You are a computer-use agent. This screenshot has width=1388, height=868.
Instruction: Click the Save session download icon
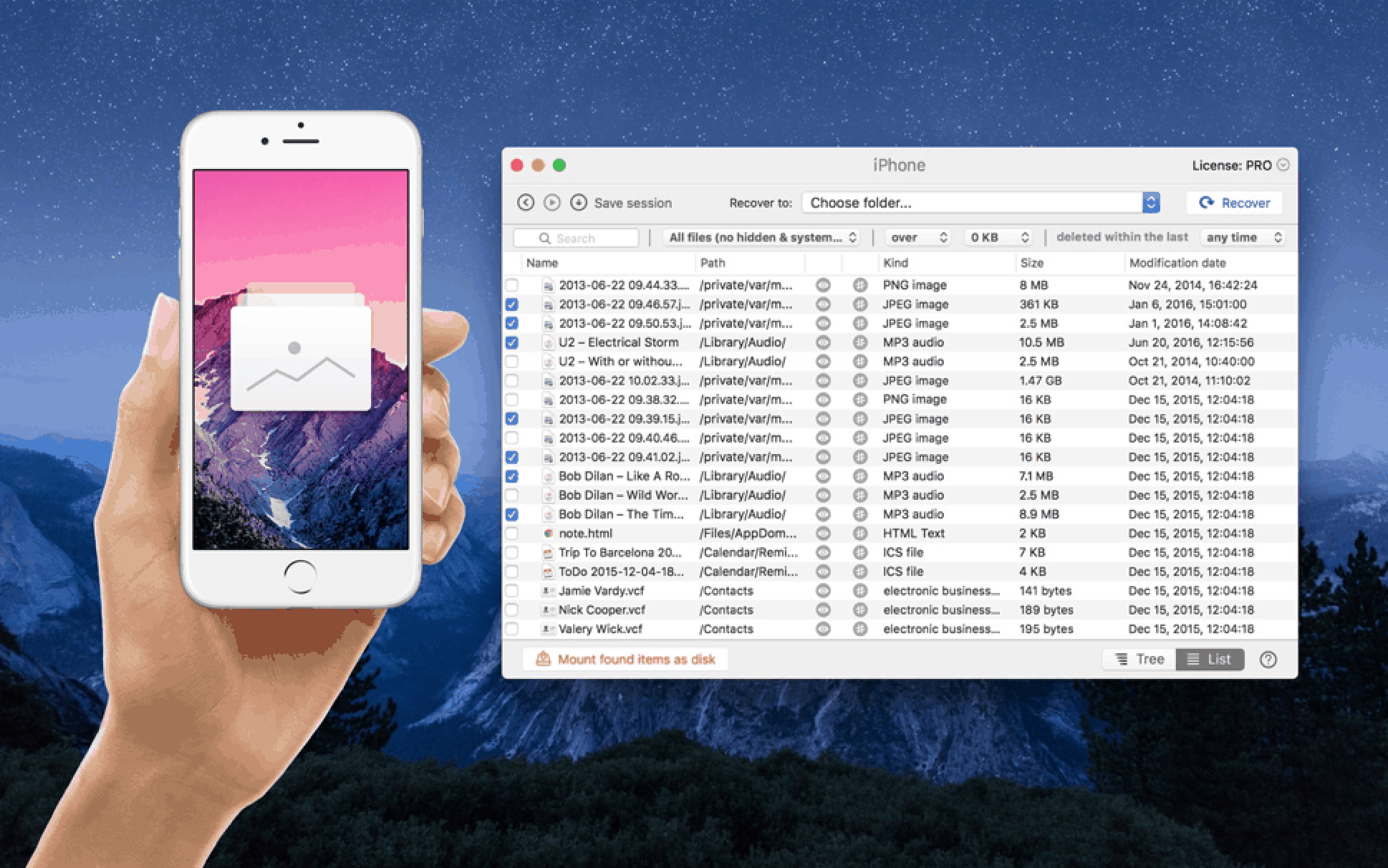click(x=577, y=203)
